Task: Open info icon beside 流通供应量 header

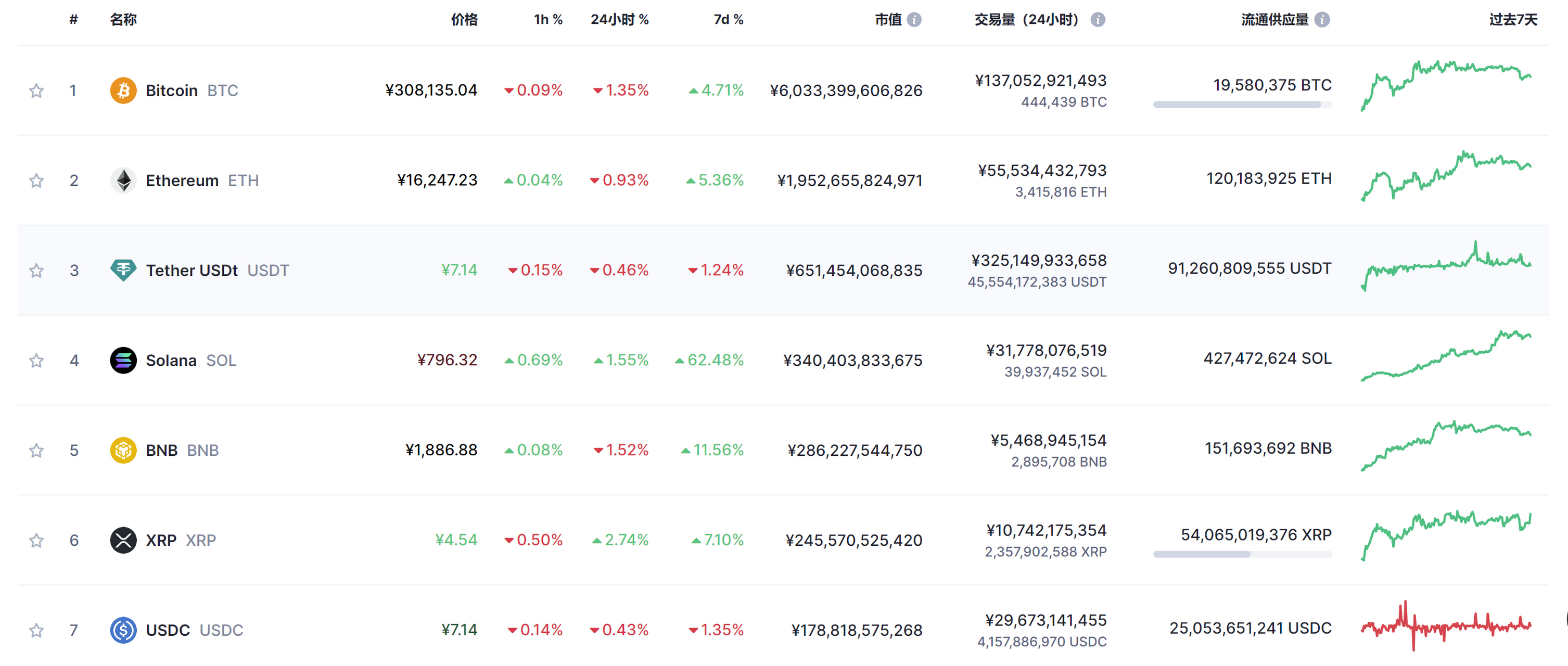Action: (x=1321, y=20)
